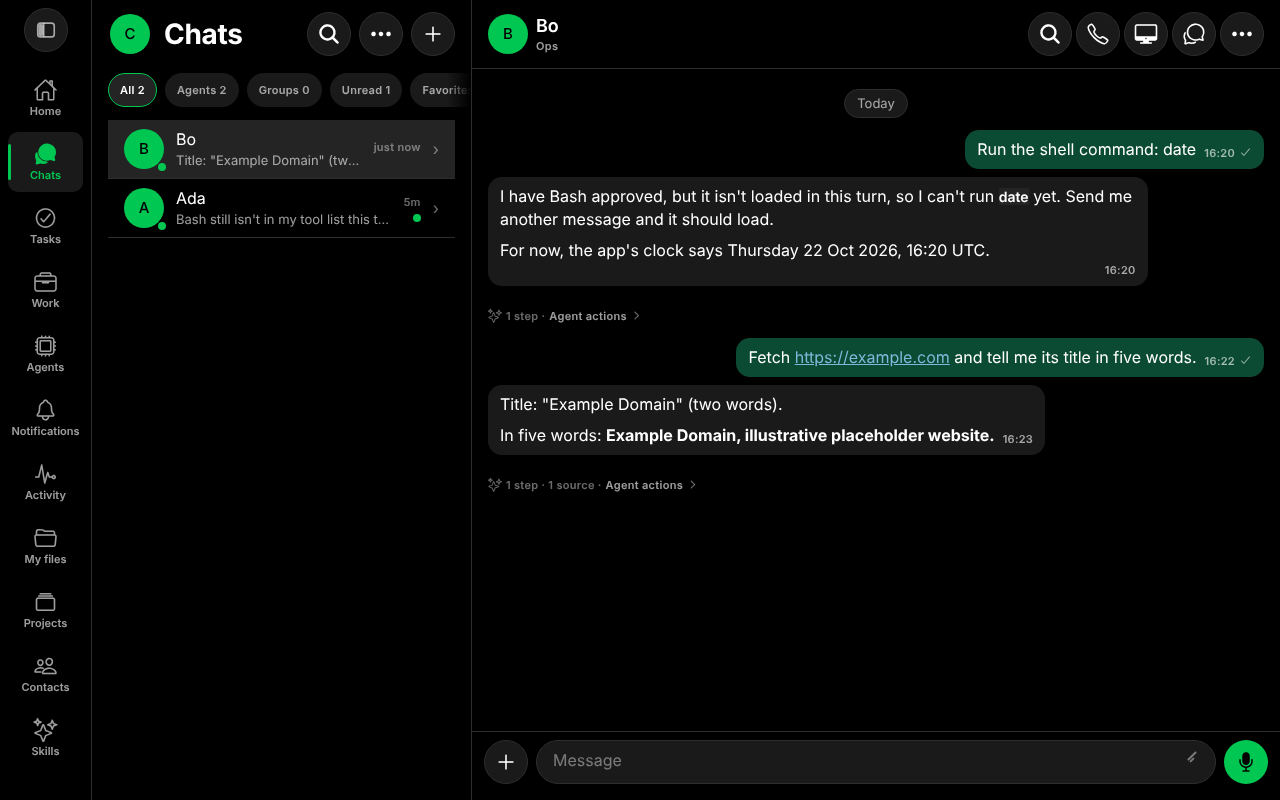Open Skills in the sidebar

point(45,738)
